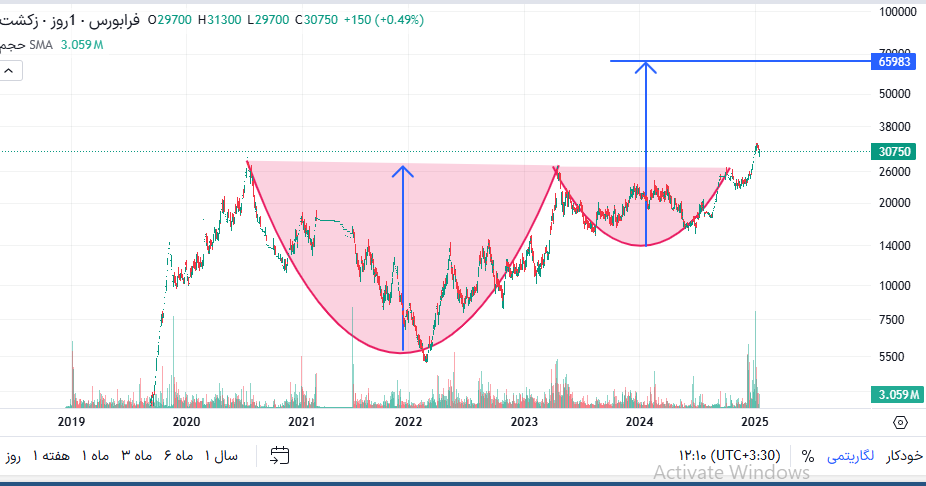
Task: Click the high value H31300
Action: pos(220,20)
